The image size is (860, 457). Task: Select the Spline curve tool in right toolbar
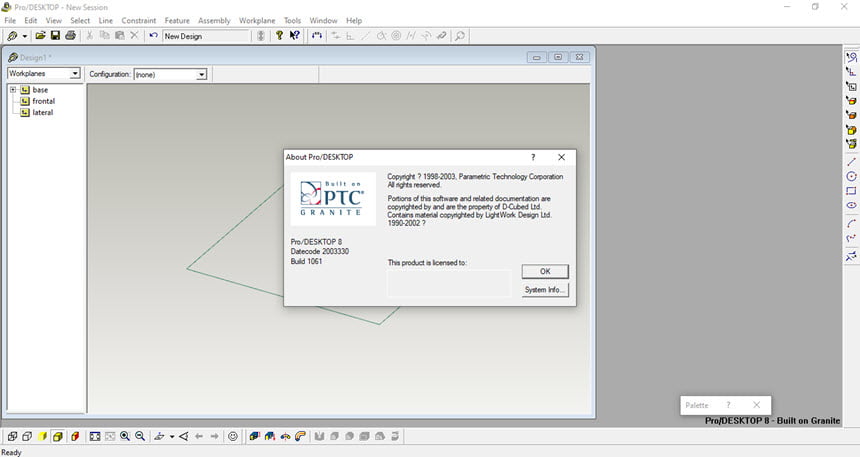tap(851, 238)
